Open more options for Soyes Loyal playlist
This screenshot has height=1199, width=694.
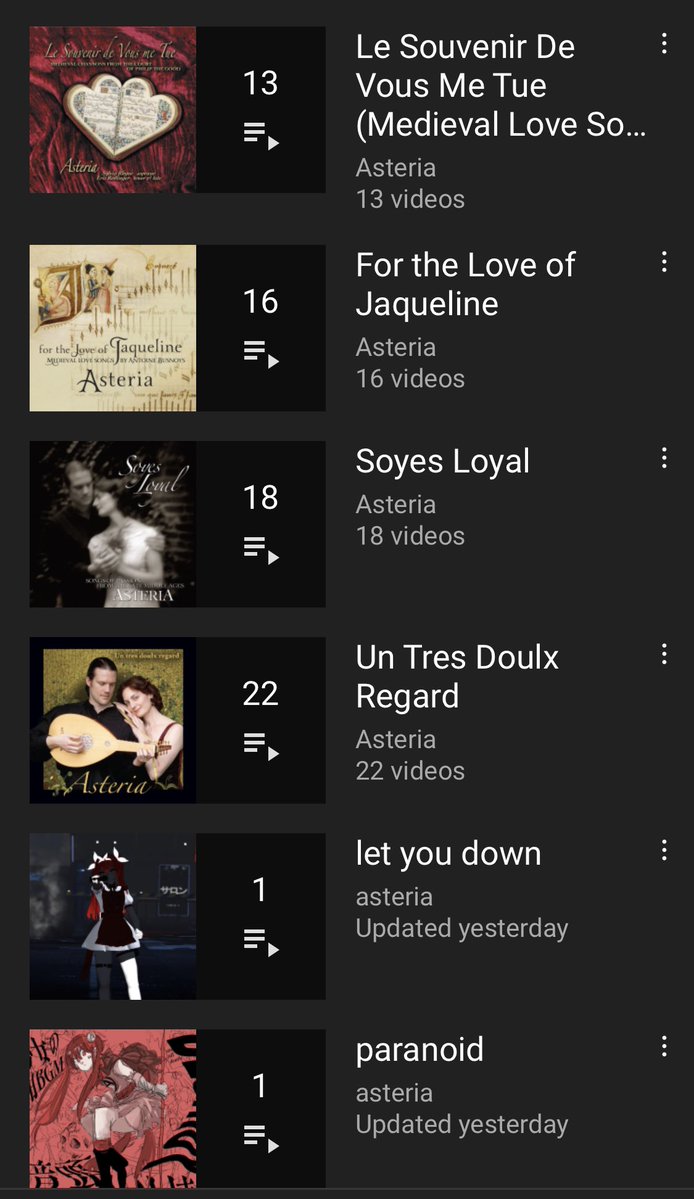point(664,458)
